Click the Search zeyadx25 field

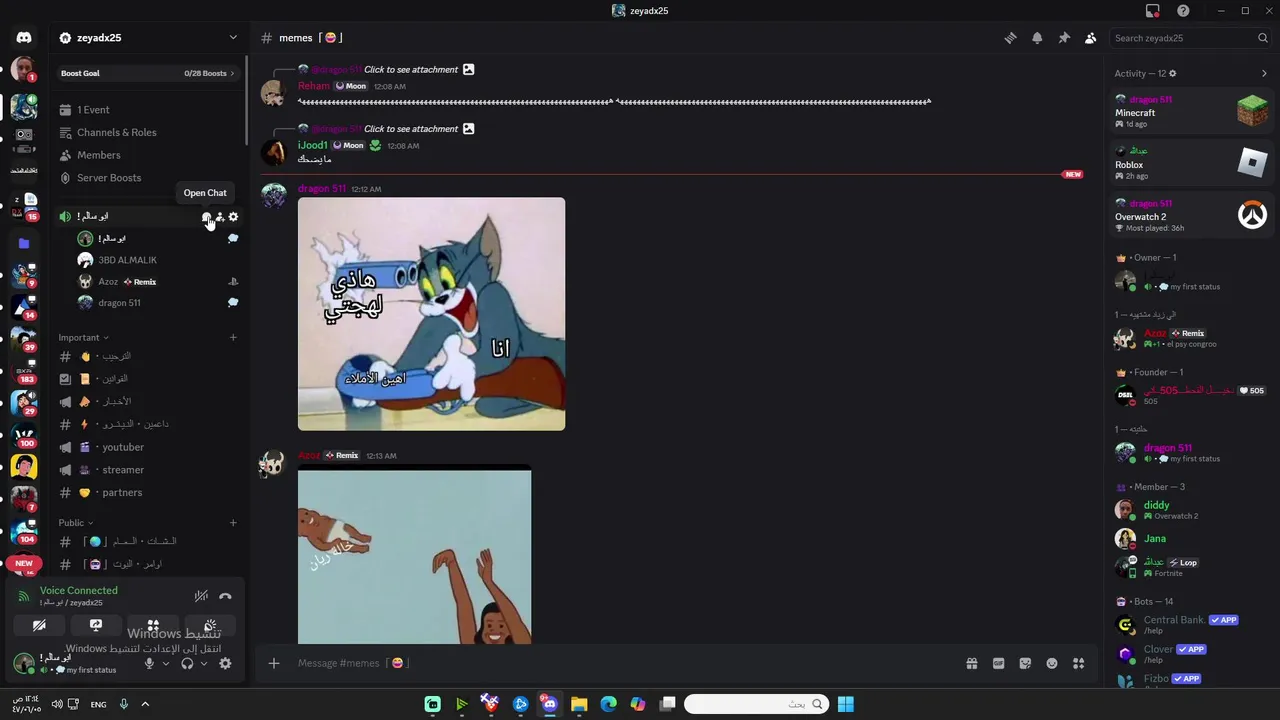tap(1191, 38)
